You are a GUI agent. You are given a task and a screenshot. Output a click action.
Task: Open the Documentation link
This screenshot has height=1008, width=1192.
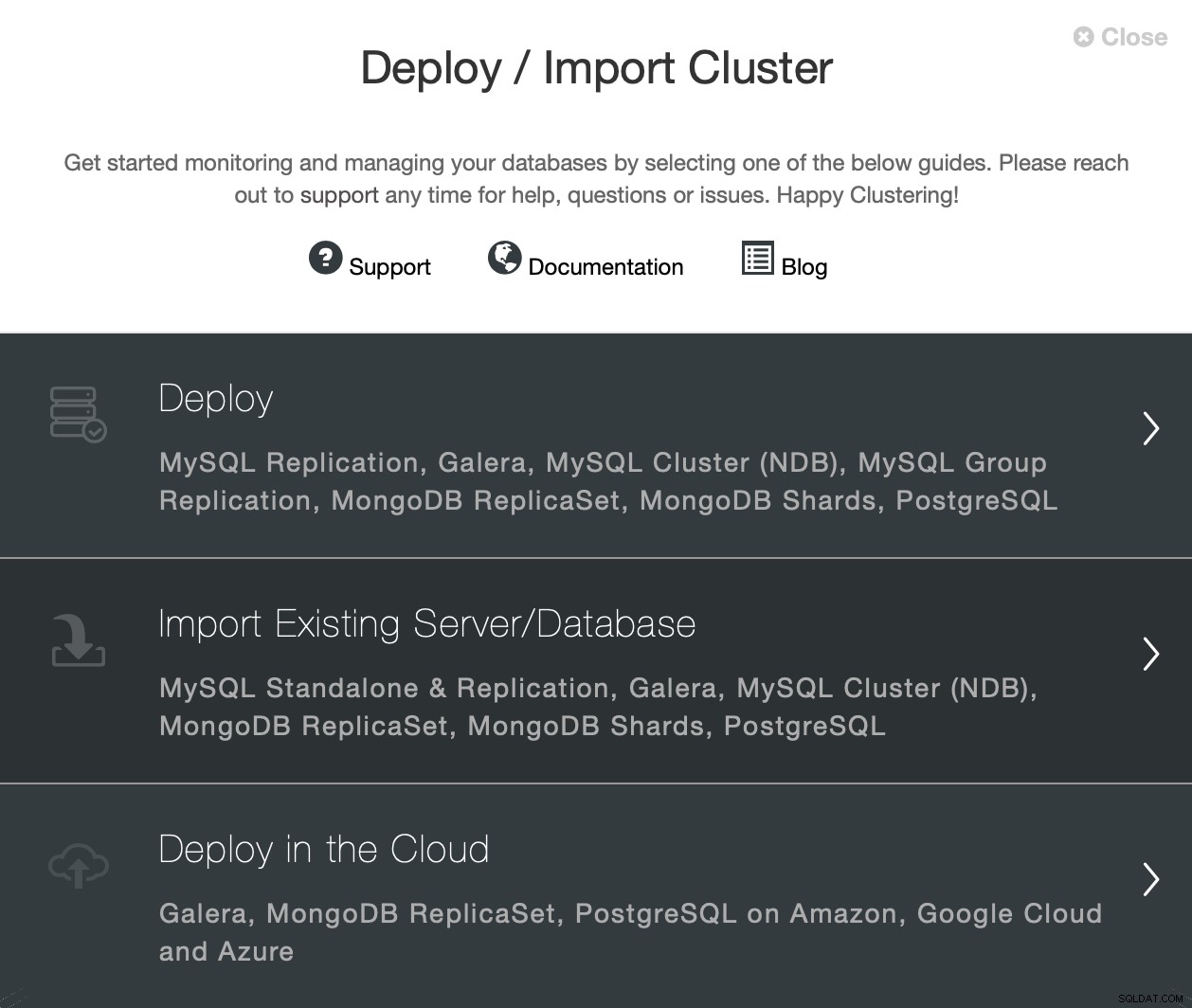605,267
